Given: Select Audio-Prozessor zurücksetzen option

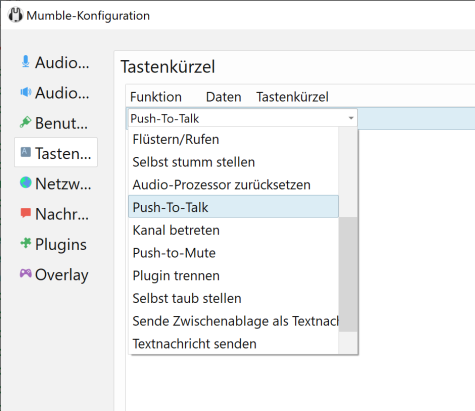Looking at the screenshot, I should coord(233,185).
